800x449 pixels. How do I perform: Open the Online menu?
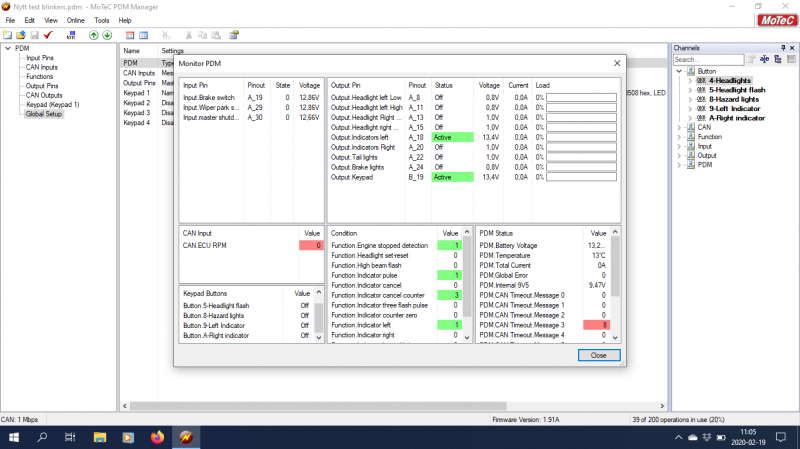pos(76,20)
